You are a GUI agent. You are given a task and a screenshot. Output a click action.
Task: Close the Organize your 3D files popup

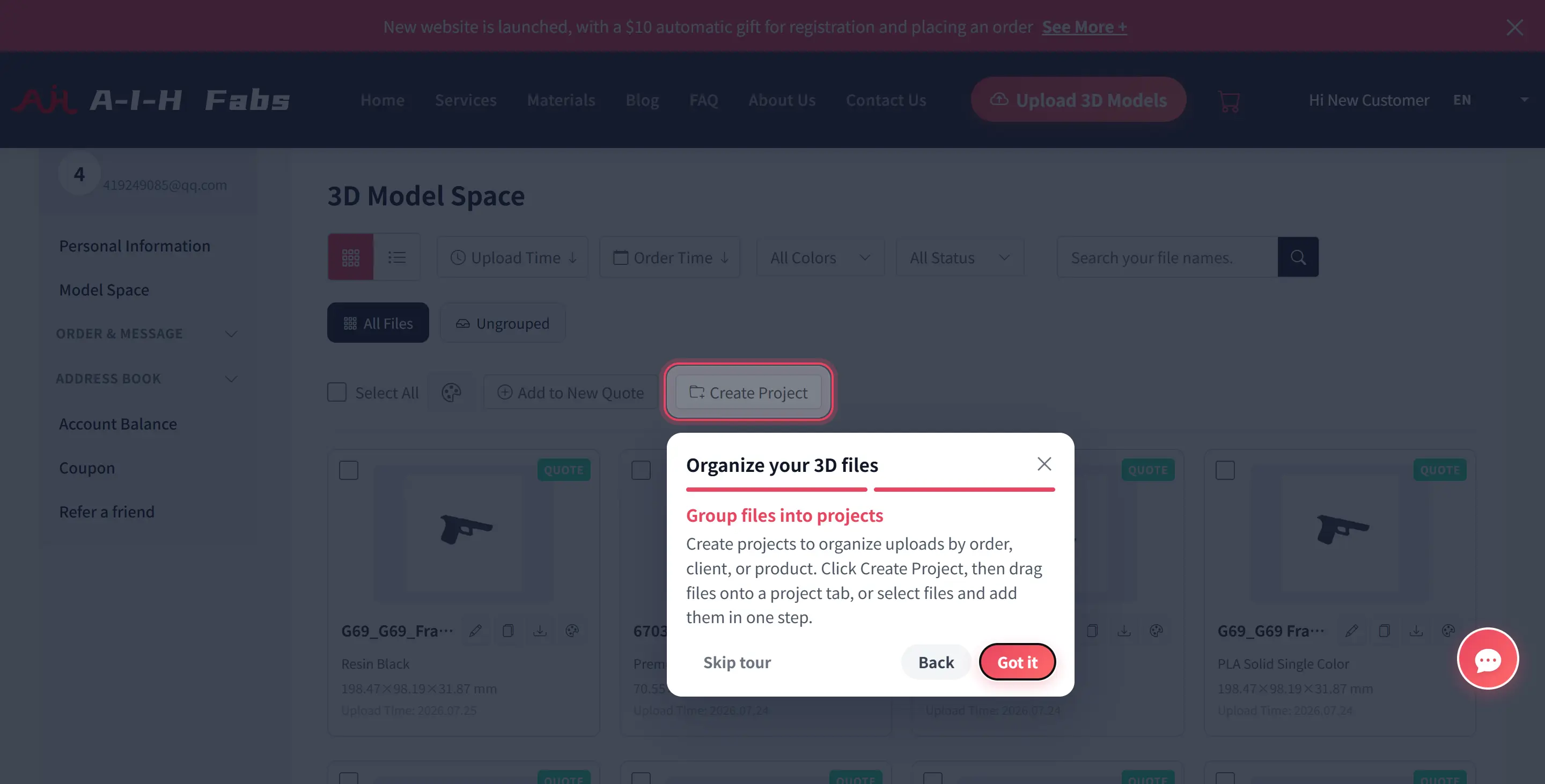pos(1044,464)
